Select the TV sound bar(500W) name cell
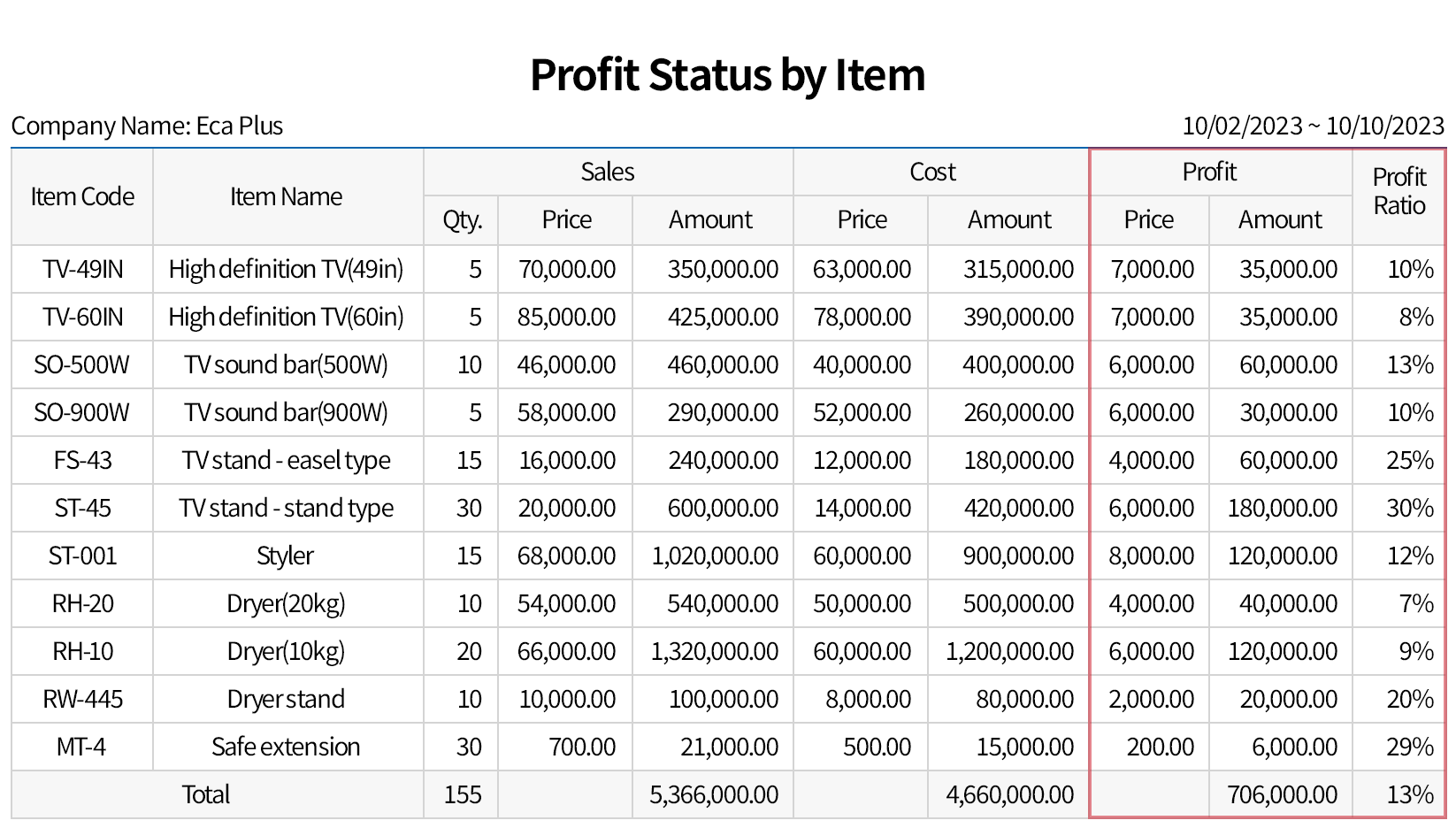 pyautogui.click(x=286, y=364)
